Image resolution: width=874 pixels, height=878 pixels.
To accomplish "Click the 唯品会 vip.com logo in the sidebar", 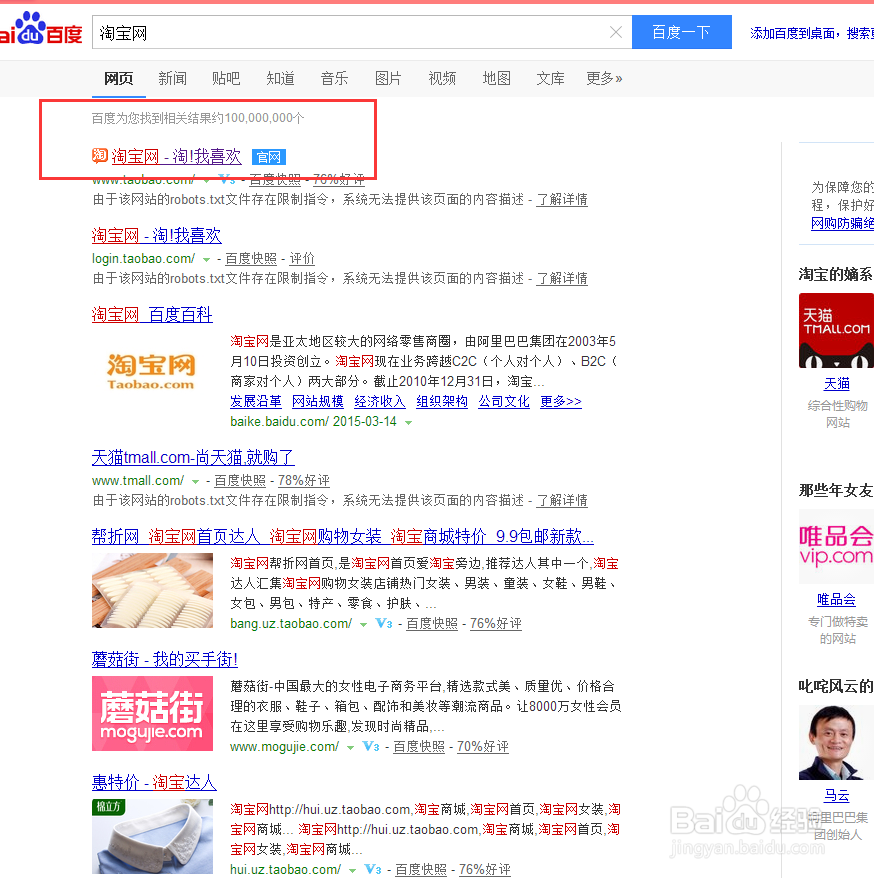I will click(838, 546).
